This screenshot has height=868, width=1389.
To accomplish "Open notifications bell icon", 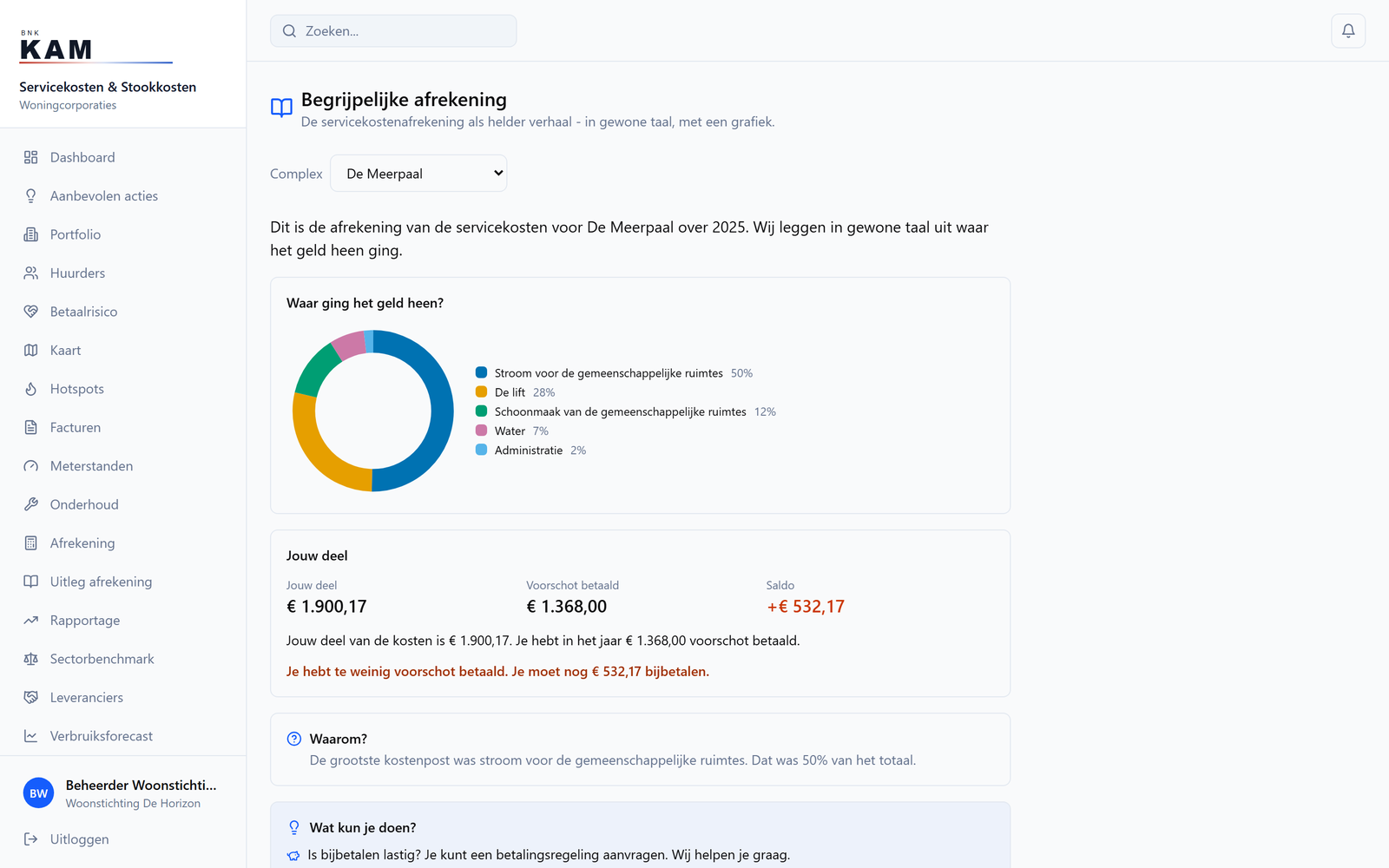I will 1348,31.
